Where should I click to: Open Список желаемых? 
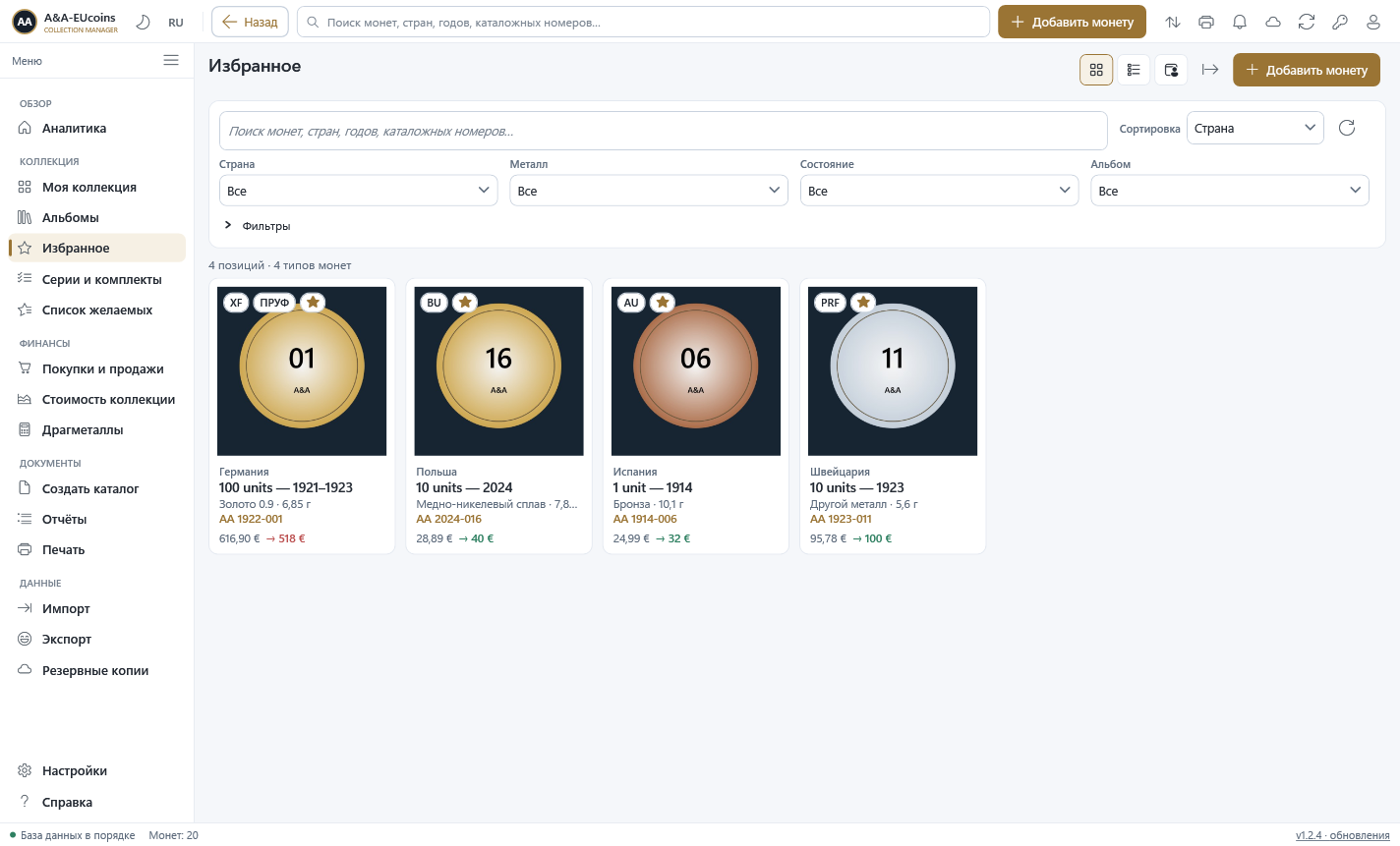point(96,310)
